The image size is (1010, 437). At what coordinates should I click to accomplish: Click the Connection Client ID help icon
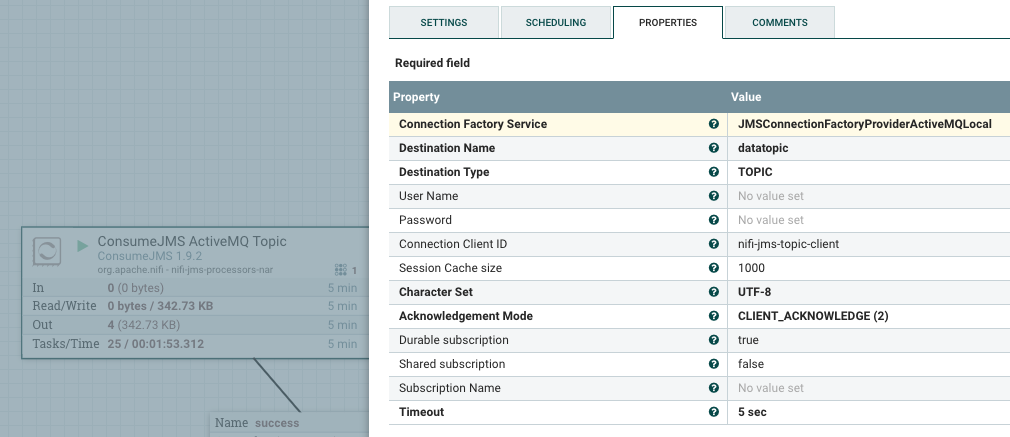coord(714,244)
